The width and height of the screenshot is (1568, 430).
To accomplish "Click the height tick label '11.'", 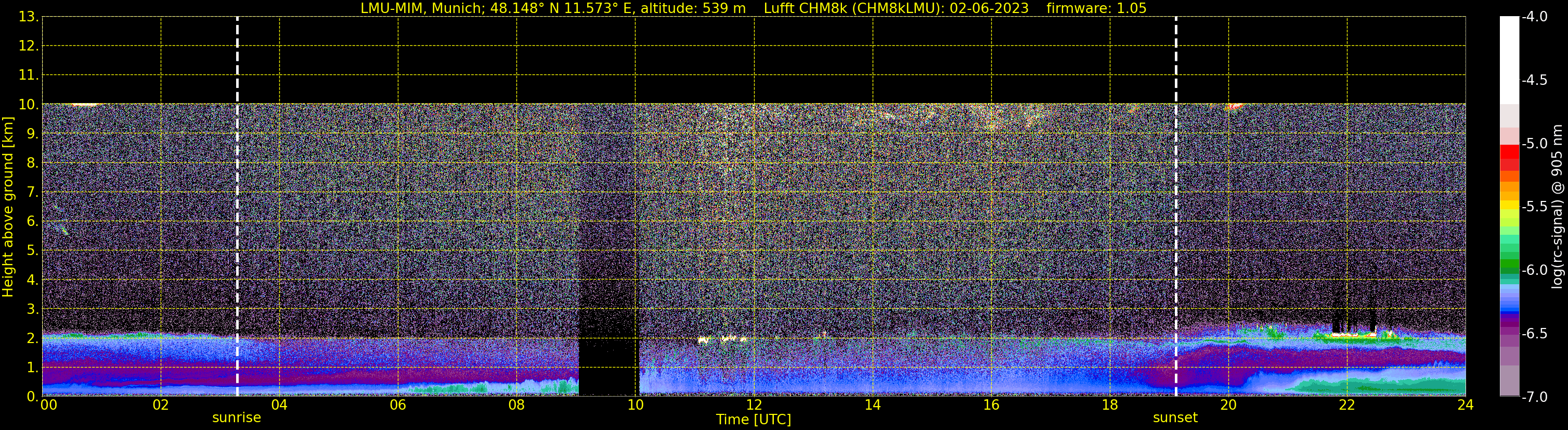I will coord(29,75).
